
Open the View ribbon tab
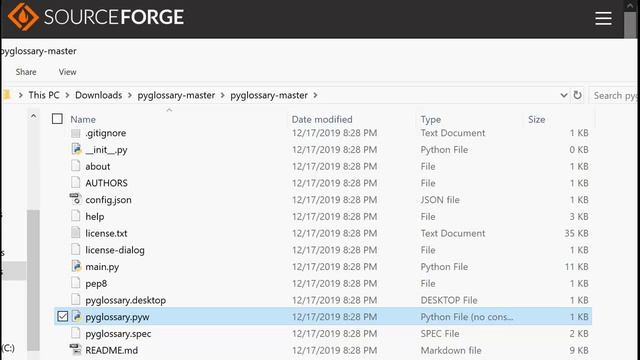67,72
